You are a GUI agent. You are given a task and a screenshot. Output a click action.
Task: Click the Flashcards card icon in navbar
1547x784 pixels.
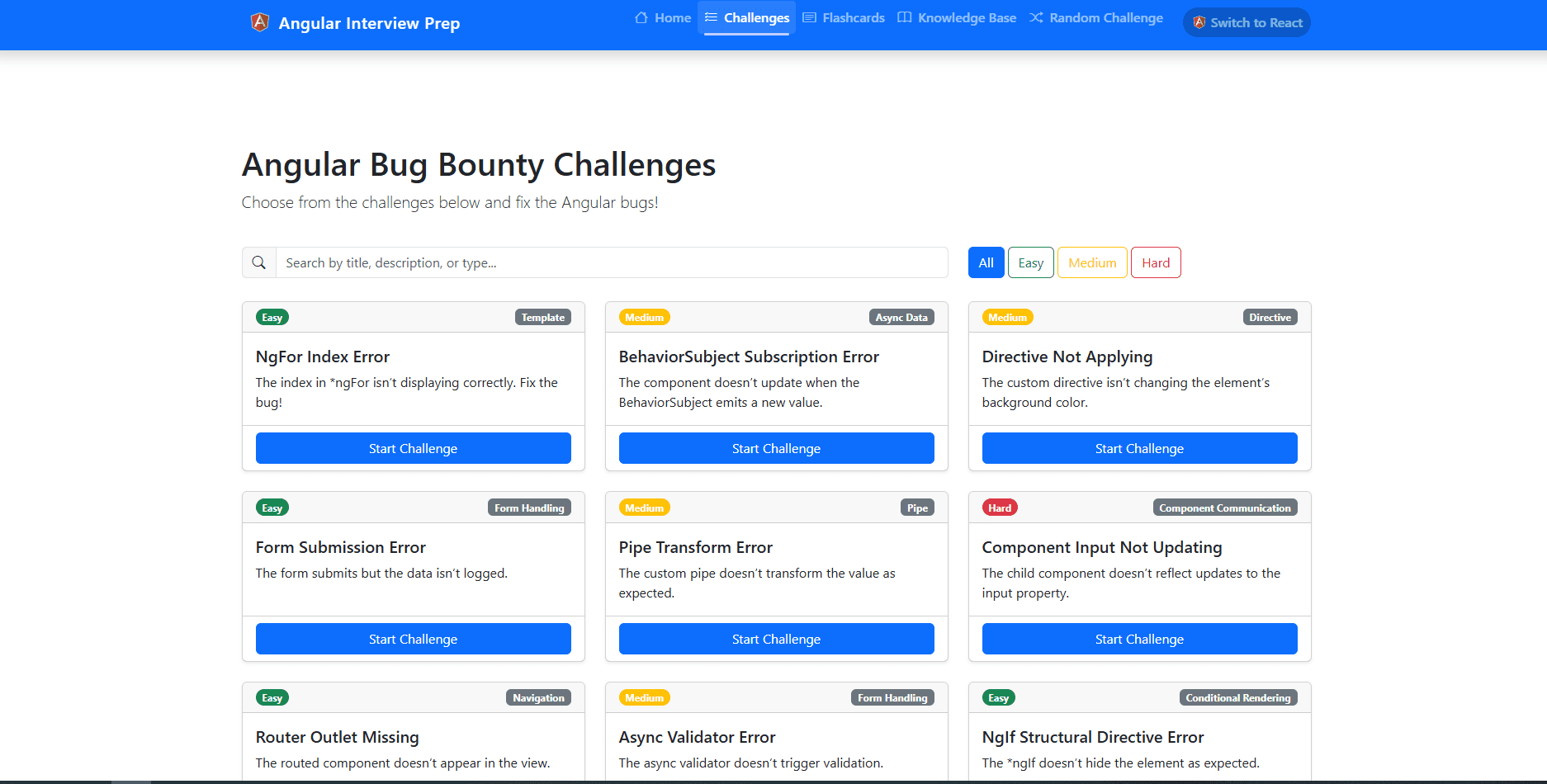[809, 17]
